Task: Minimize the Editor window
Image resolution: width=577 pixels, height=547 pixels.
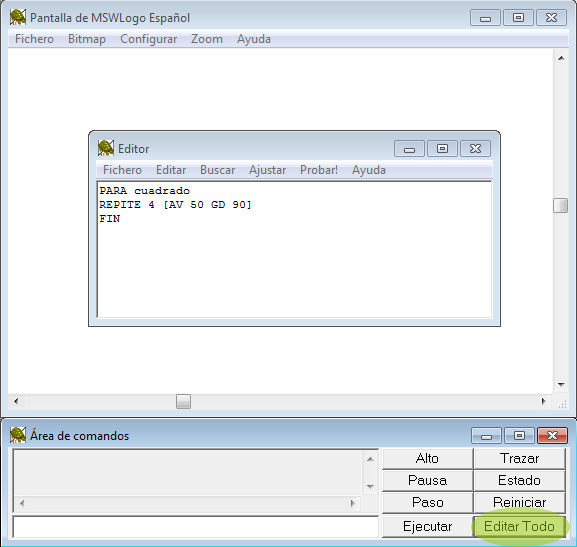Action: point(409,149)
